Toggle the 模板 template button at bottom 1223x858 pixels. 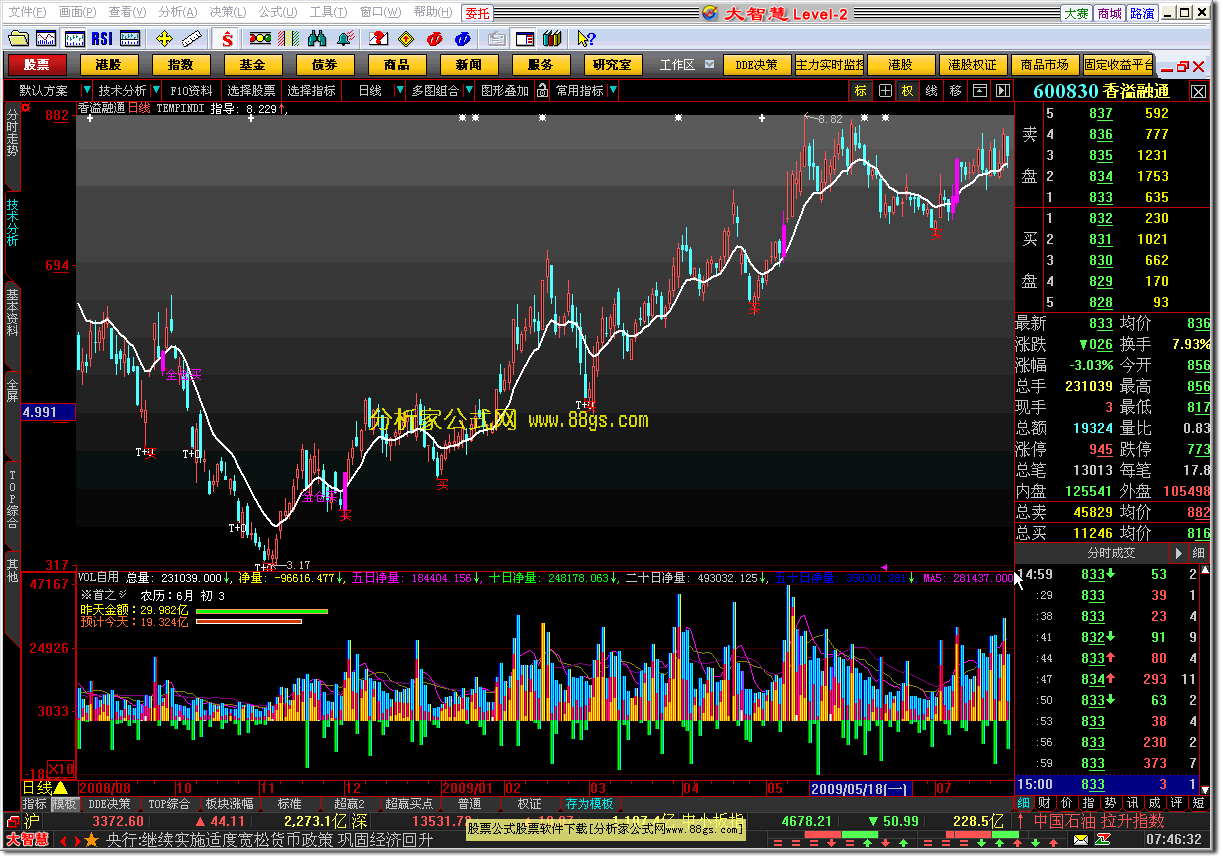[x=65, y=804]
